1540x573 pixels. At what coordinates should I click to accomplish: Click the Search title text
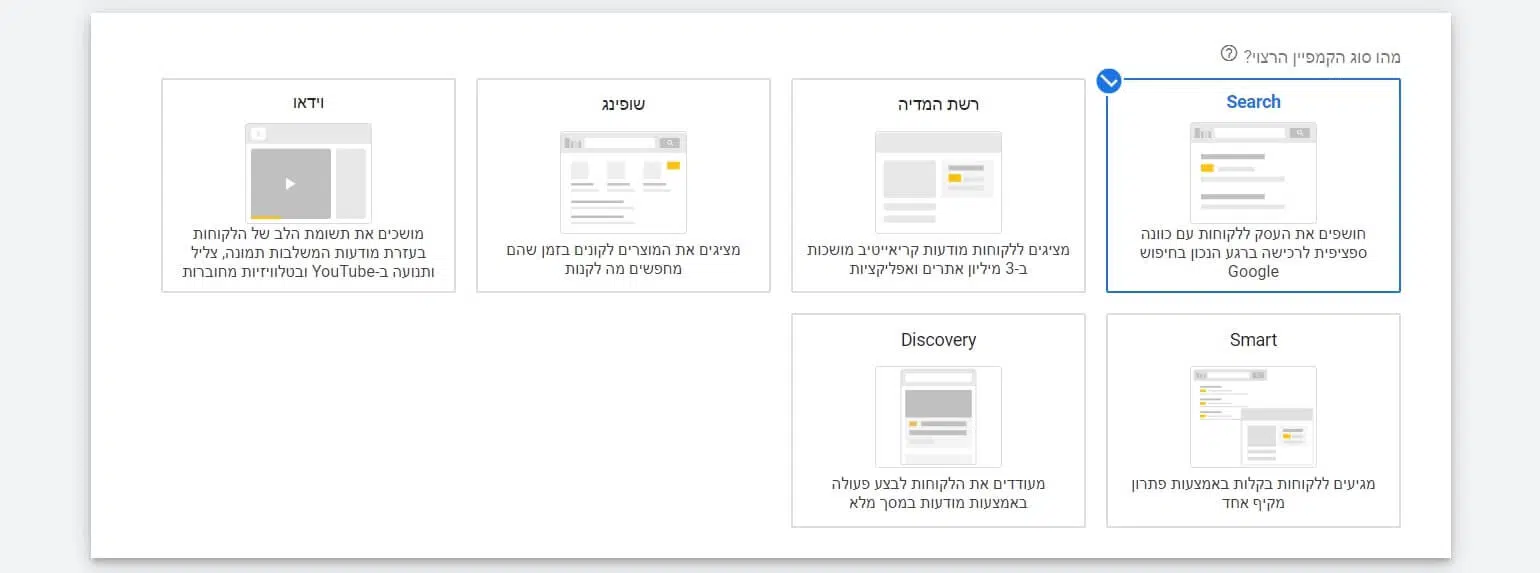(1253, 102)
